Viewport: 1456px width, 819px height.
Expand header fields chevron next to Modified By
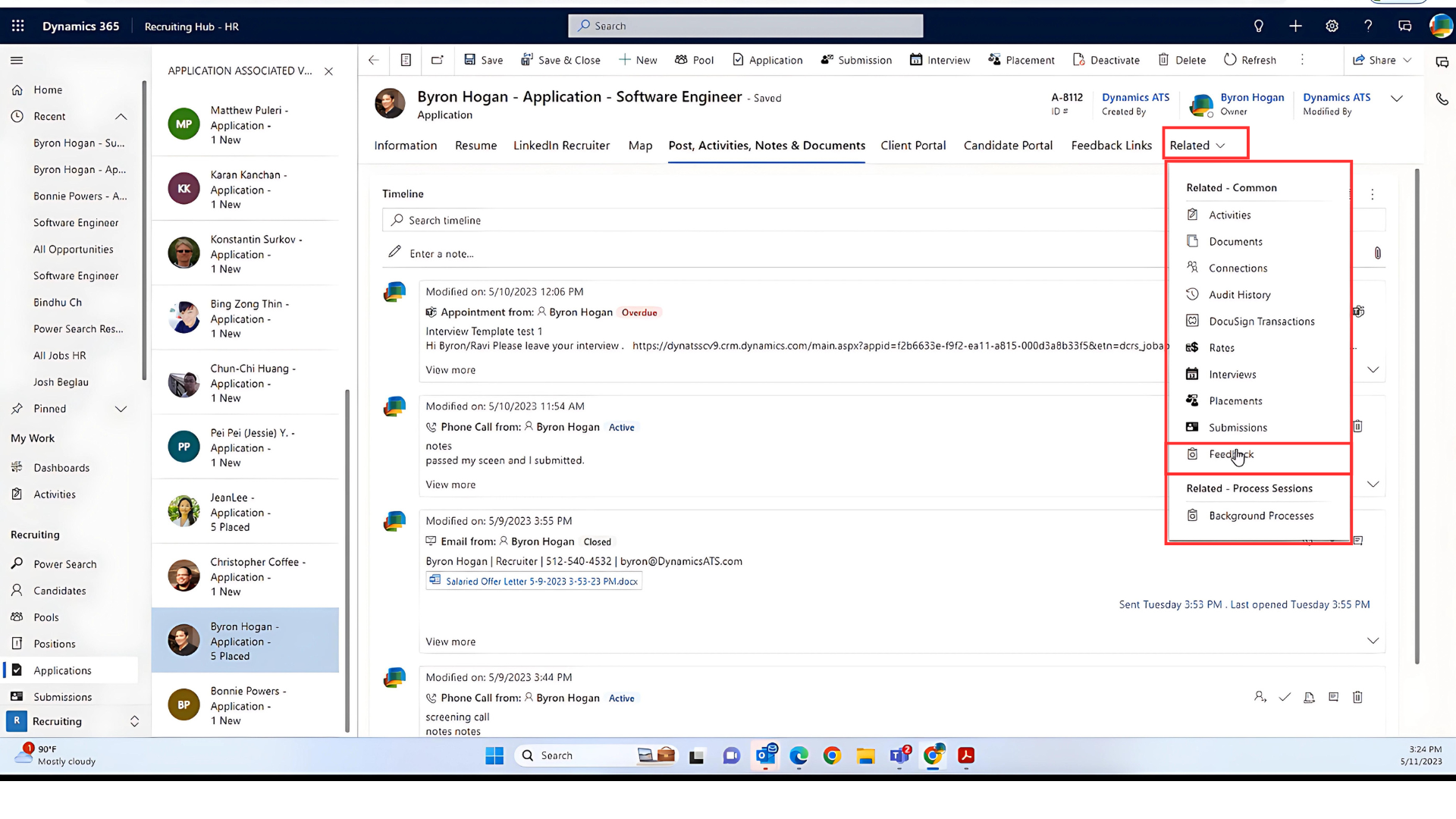(1397, 99)
